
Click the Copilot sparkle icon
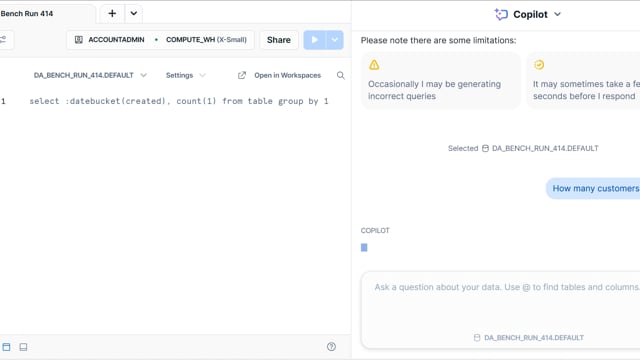pos(501,14)
